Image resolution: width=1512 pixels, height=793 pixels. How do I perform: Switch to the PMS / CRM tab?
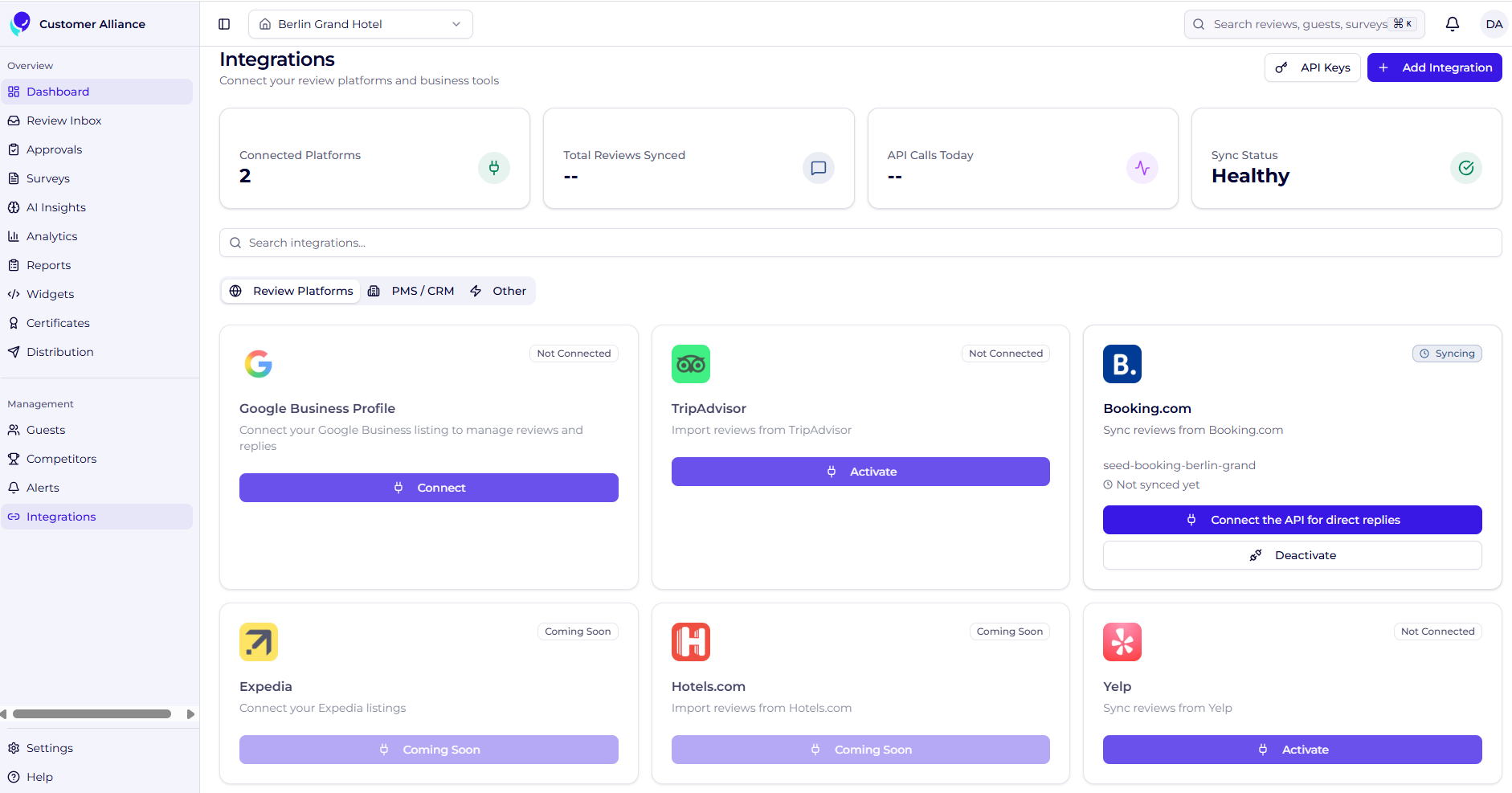pos(411,291)
